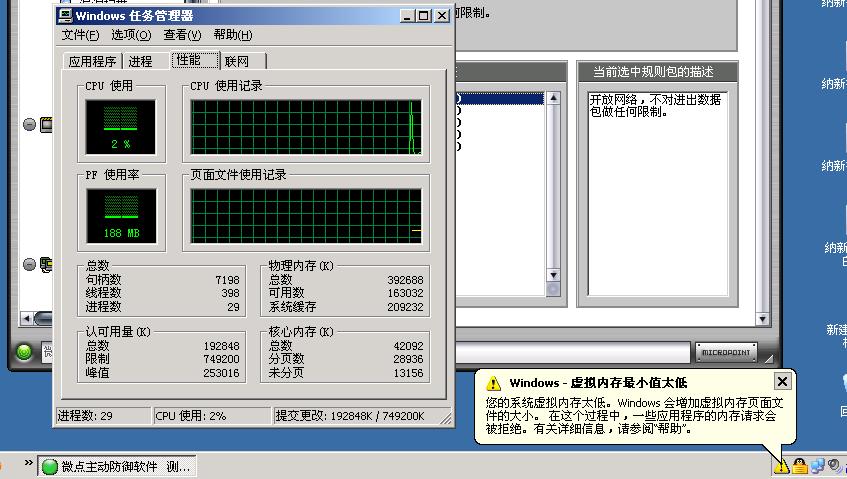This screenshot has width=847, height=479.
Task: Click the 线程数 value 398
Action: click(230, 293)
